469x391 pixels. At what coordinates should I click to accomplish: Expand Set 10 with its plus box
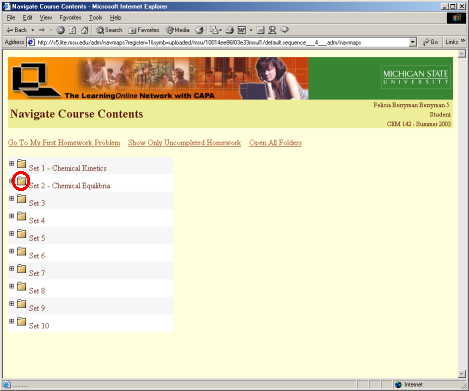[x=12, y=321]
